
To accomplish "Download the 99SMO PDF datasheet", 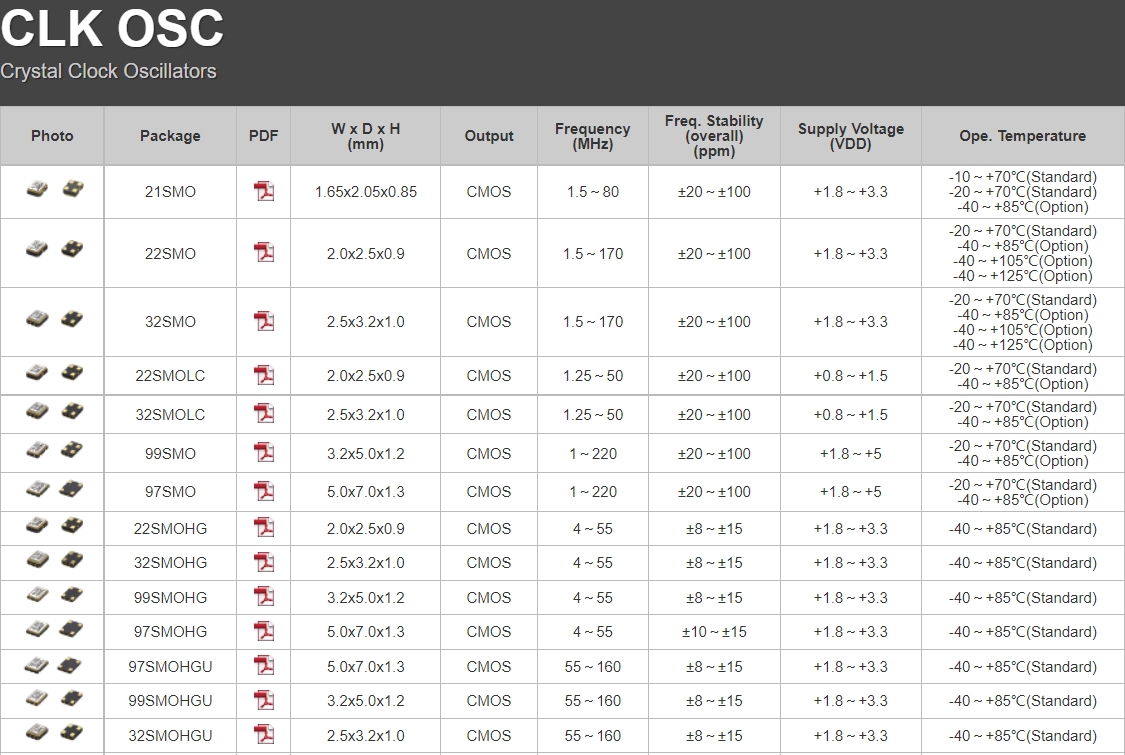I will (x=264, y=453).
